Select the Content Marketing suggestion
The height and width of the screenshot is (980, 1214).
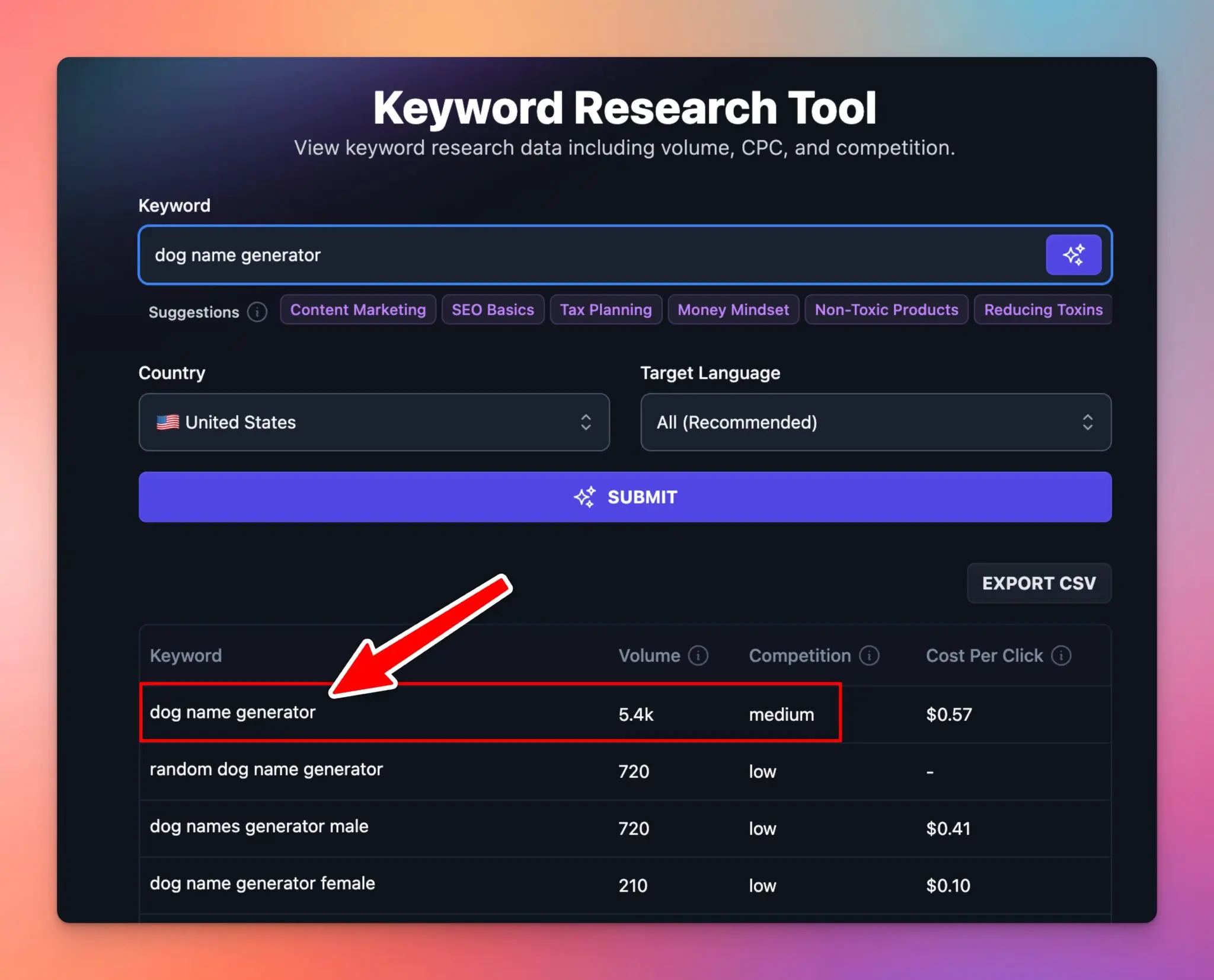pos(358,309)
